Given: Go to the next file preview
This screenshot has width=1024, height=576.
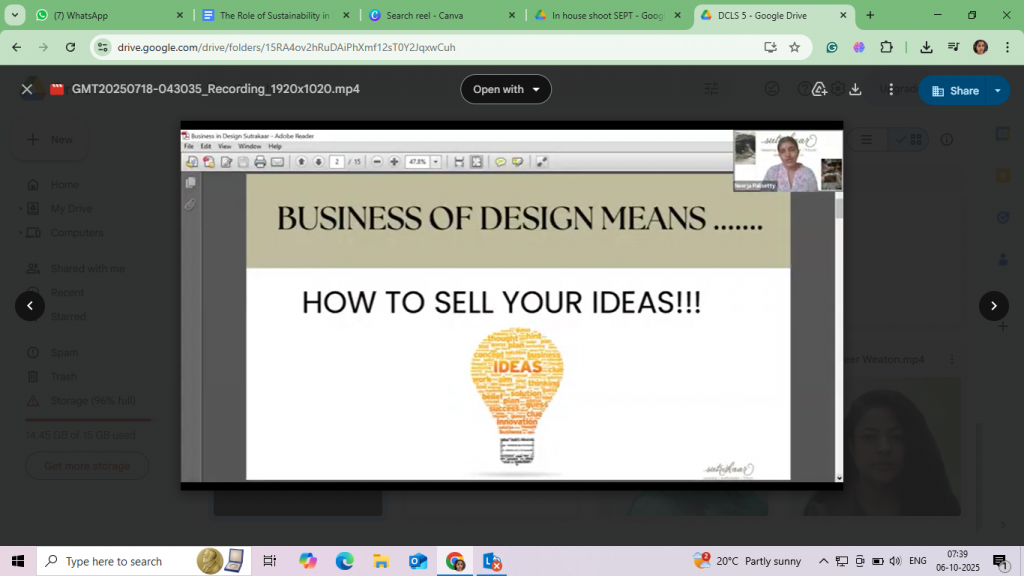Looking at the screenshot, I should pyautogui.click(x=993, y=306).
